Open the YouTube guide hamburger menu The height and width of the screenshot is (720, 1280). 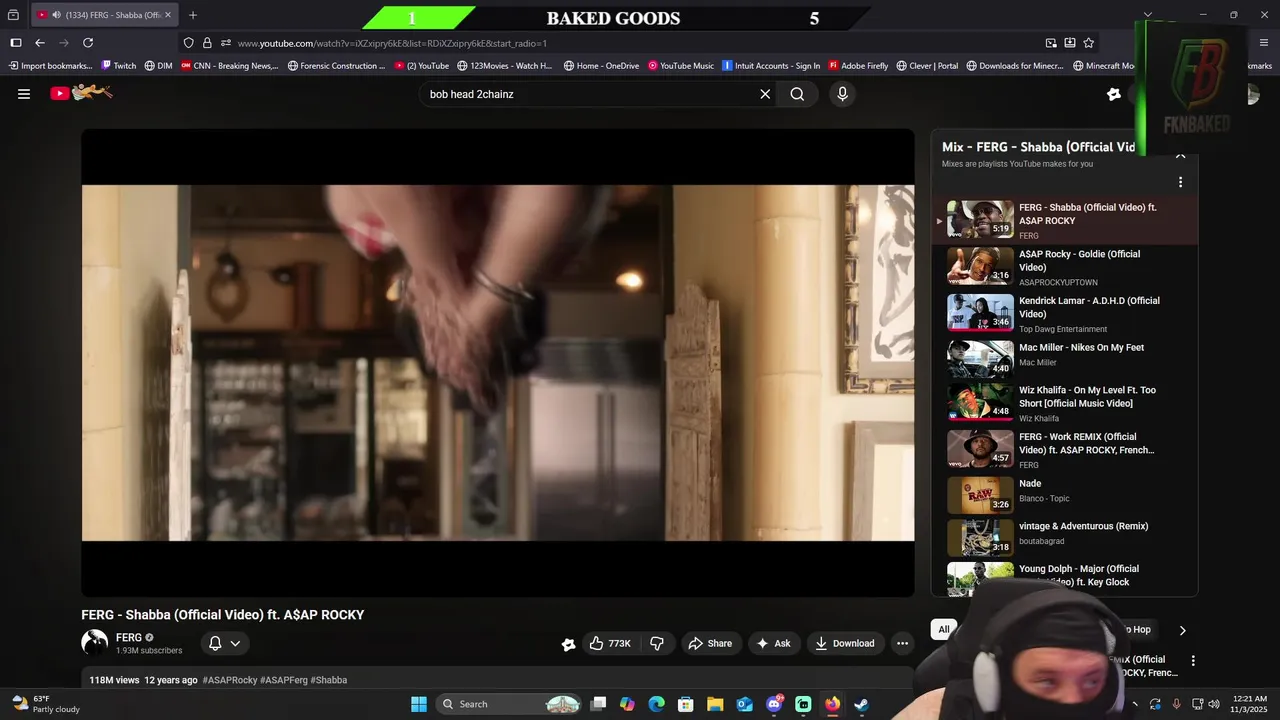(x=24, y=94)
